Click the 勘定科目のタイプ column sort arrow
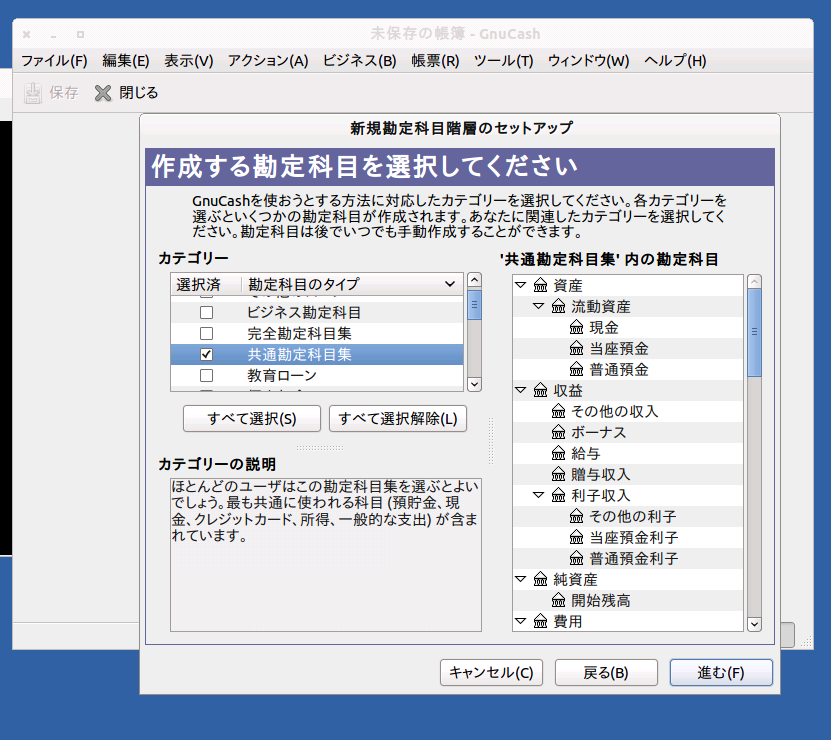Screen dimensions: 831x740 [x=450, y=284]
